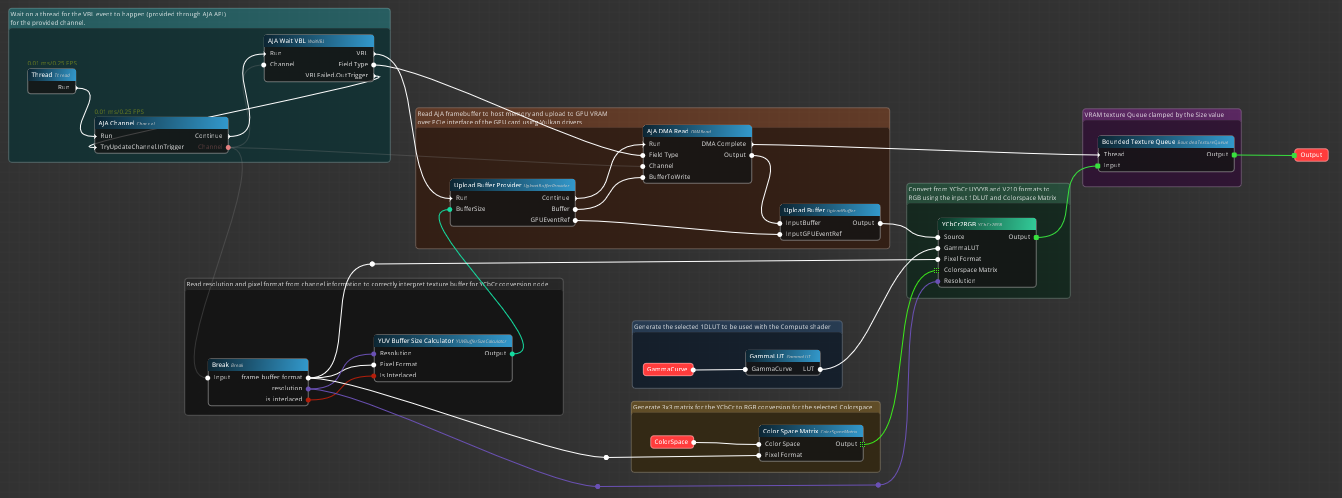Click the DMA Complete output pin
This screenshot has width=1342, height=498.
point(752,143)
